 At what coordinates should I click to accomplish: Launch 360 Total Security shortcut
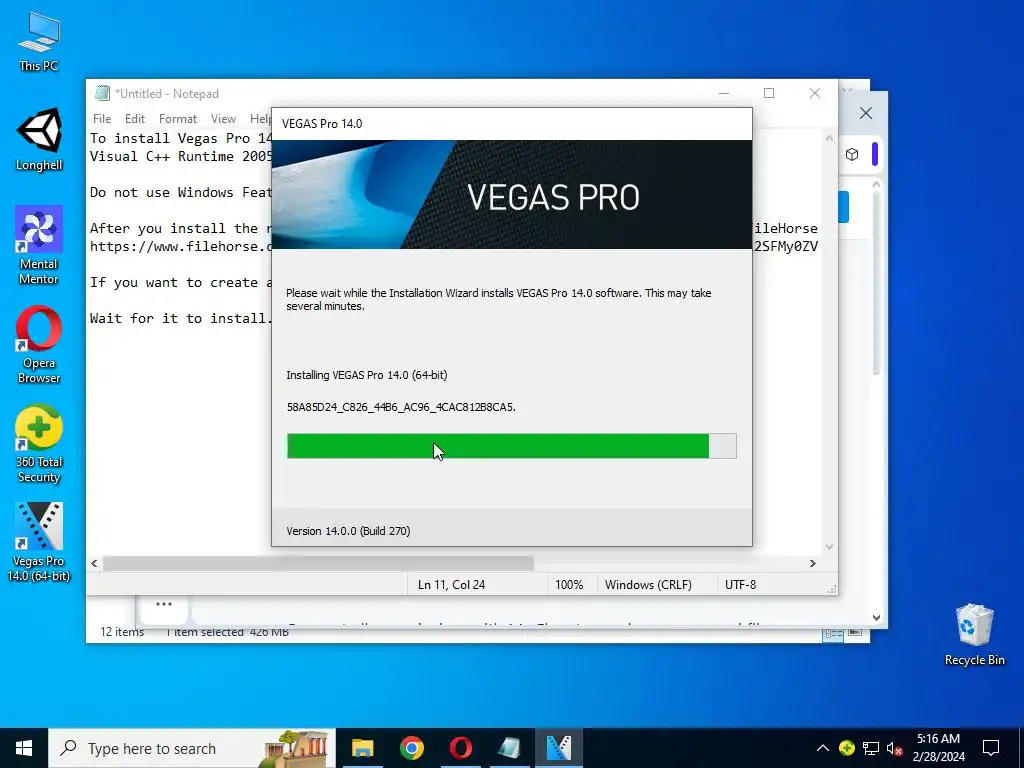(39, 443)
